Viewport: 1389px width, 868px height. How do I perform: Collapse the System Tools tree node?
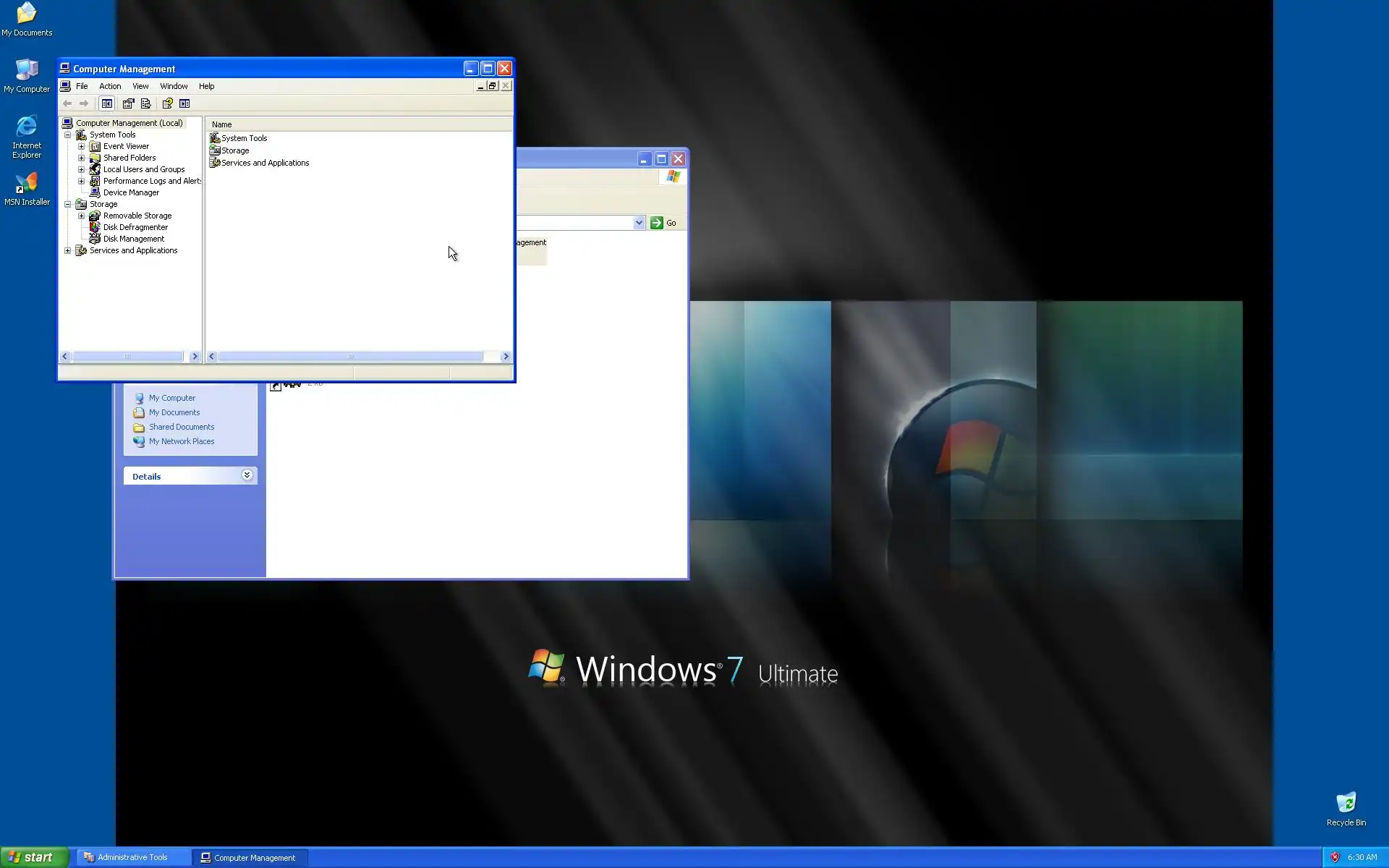(68, 135)
